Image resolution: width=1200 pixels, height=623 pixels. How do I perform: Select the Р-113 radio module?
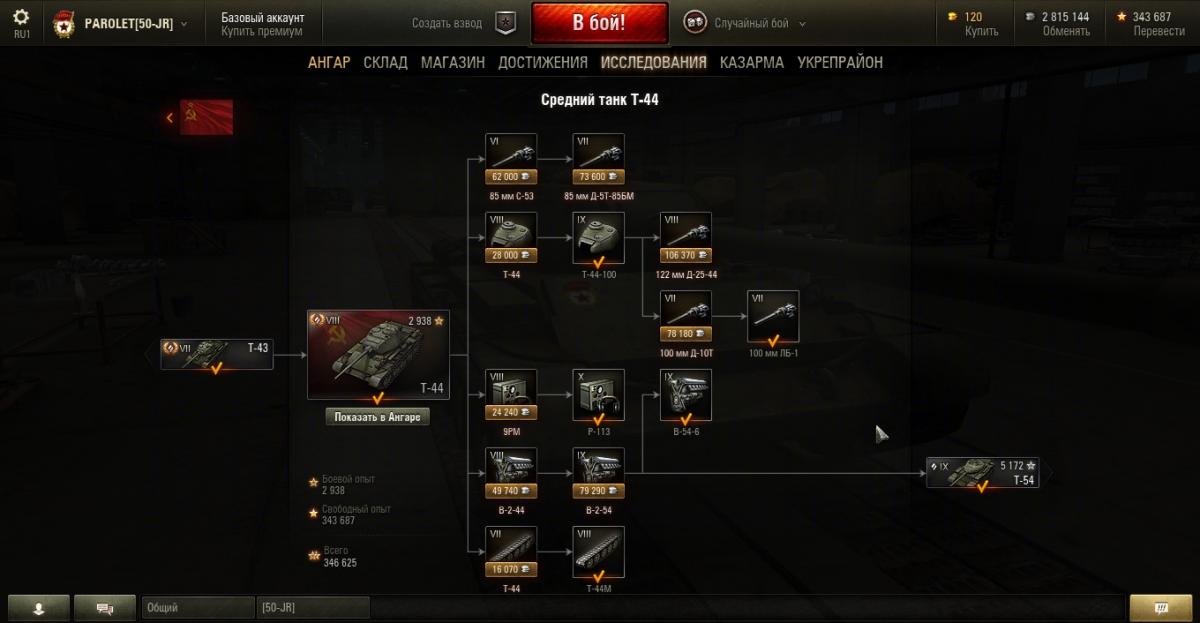tap(599, 395)
